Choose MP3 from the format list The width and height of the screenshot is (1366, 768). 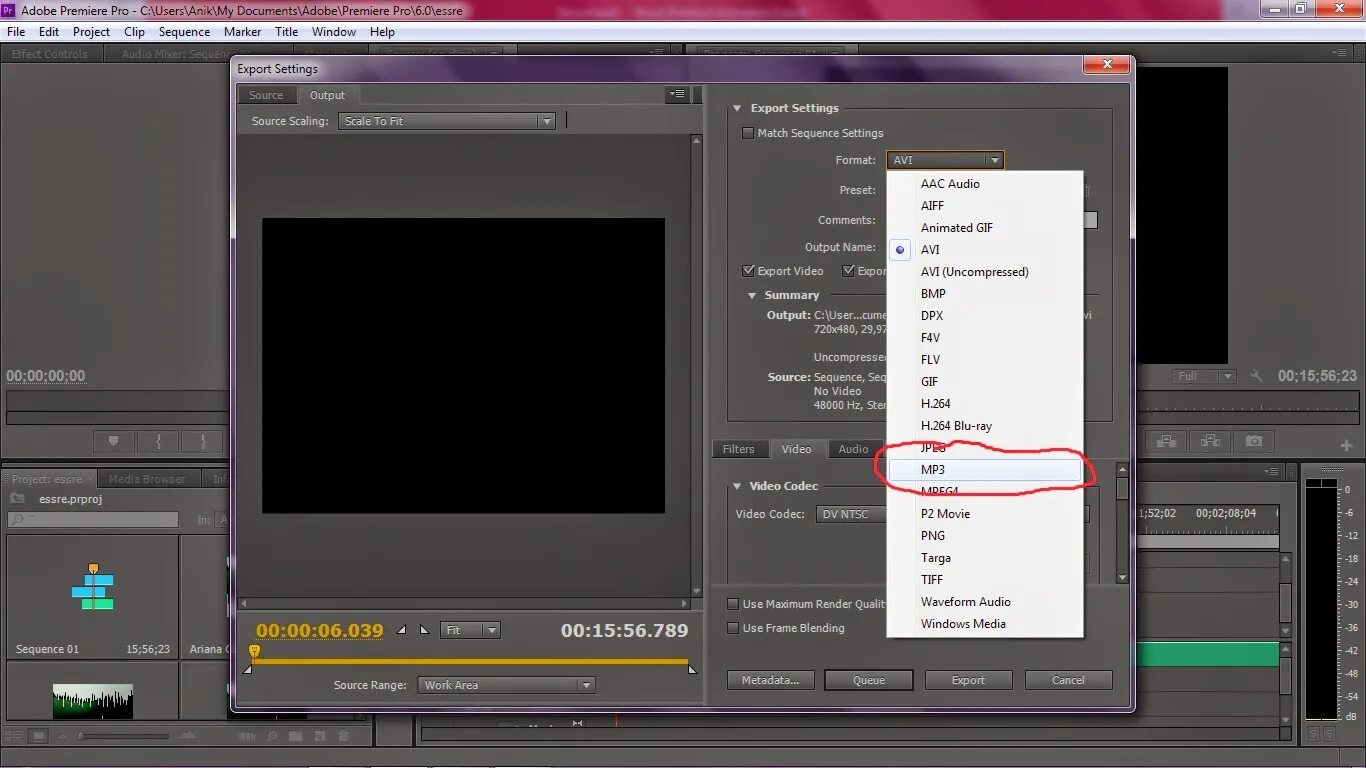click(x=984, y=470)
